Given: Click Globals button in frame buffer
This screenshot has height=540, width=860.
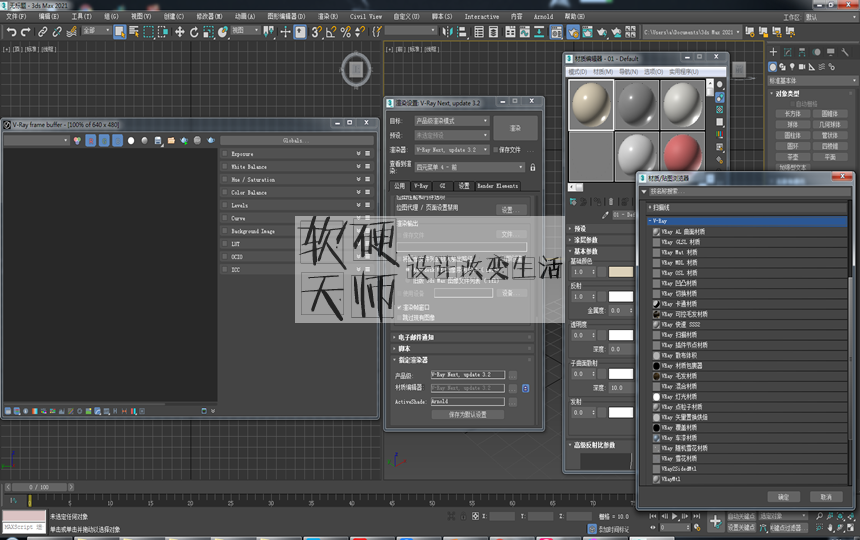Looking at the screenshot, I should [x=296, y=141].
